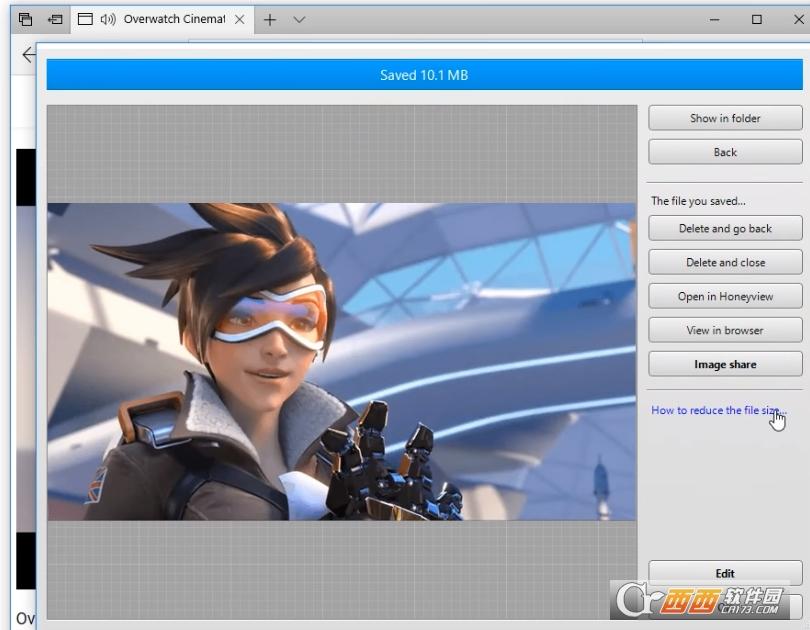The height and width of the screenshot is (630, 810).
Task: Click the 'The file you saved...' label
Action: click(x=698, y=201)
